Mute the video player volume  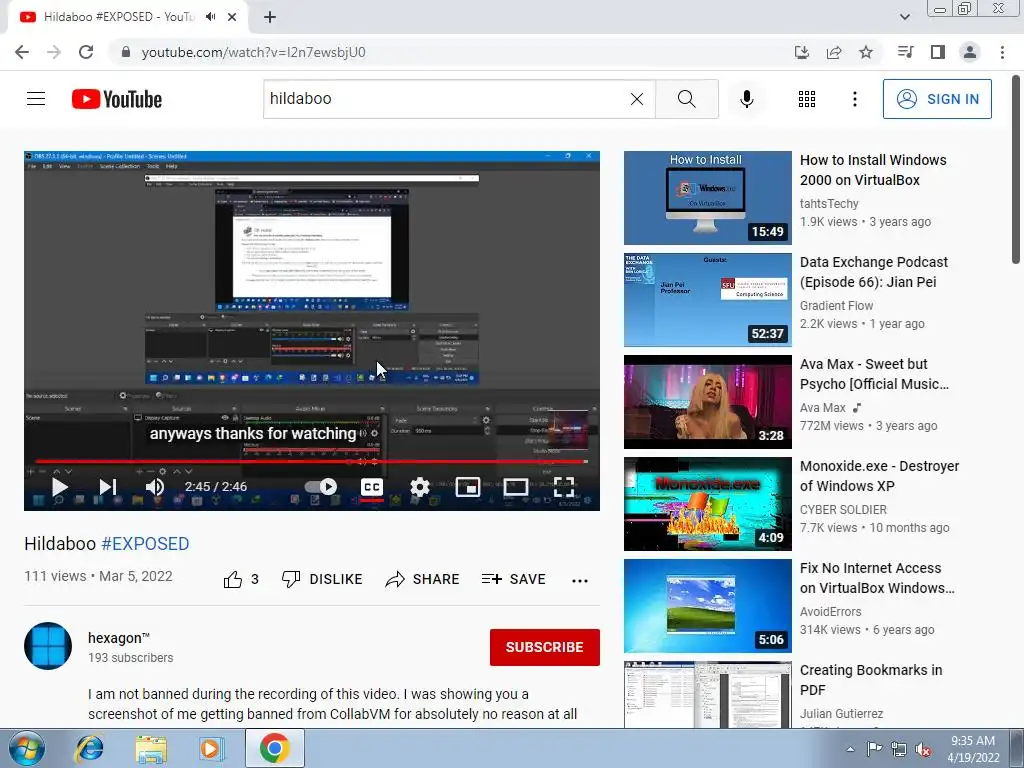155,487
